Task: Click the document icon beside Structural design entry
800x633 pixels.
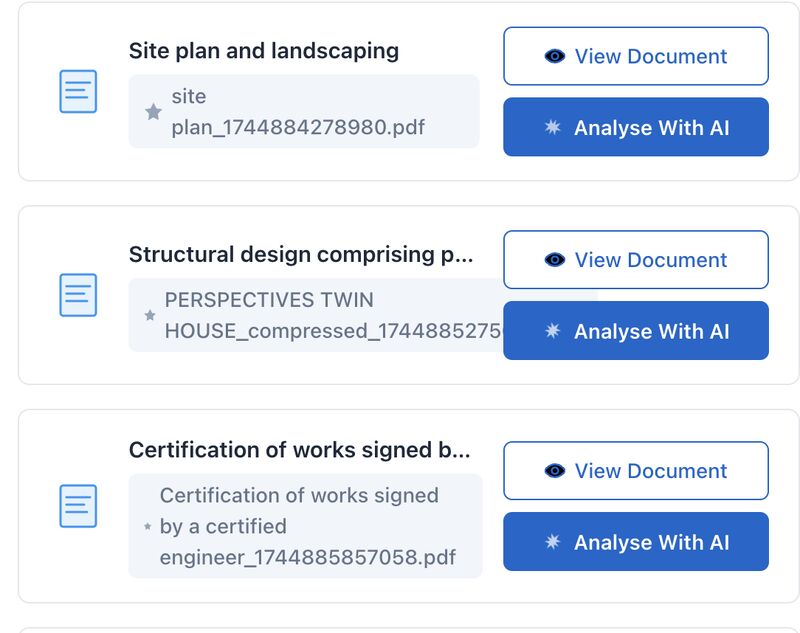Action: click(78, 295)
